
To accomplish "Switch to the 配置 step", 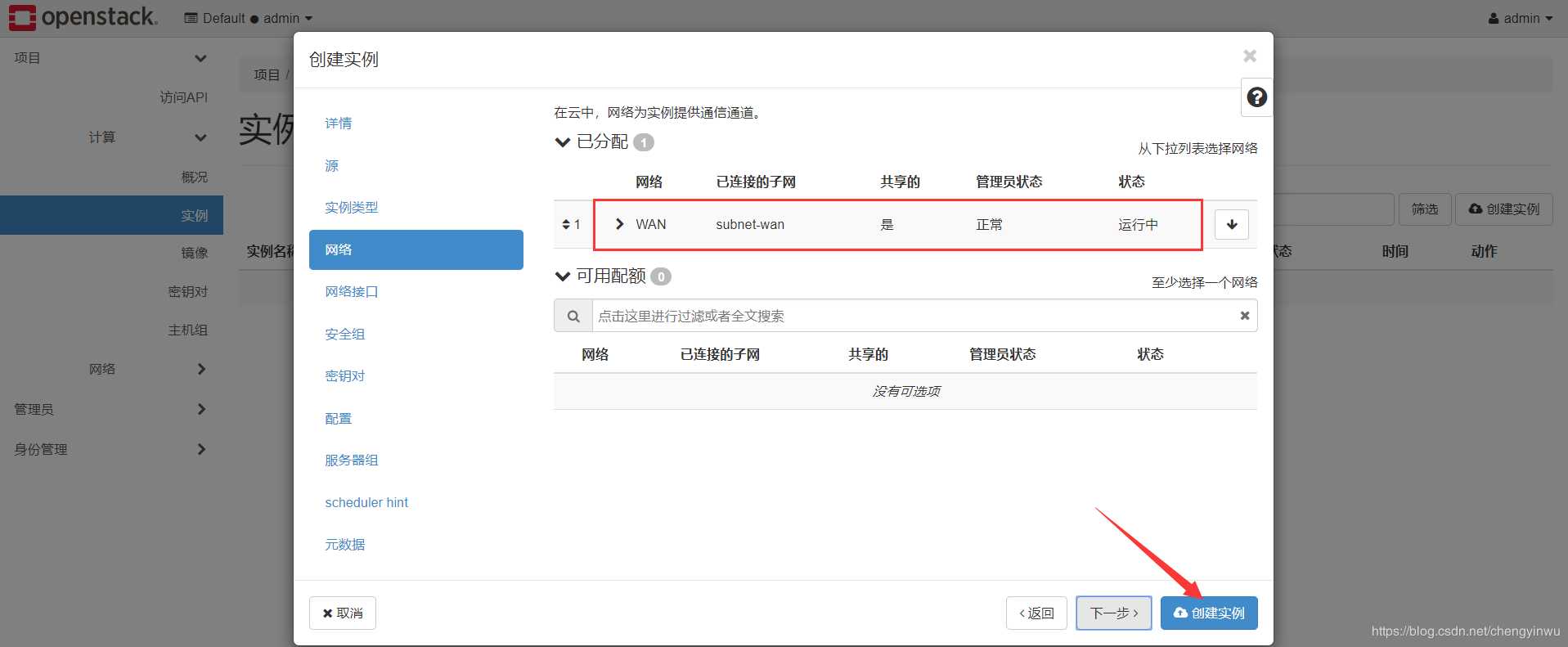I will click(338, 418).
